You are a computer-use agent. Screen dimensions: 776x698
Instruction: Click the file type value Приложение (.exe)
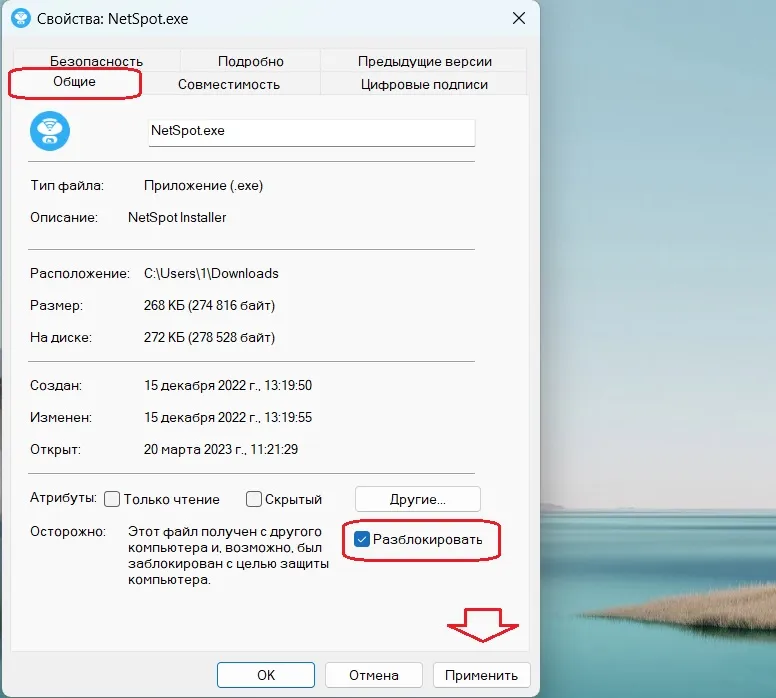coord(203,186)
